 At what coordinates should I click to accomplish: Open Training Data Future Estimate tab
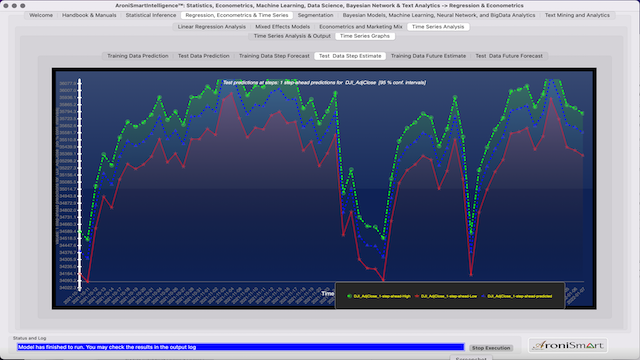coord(428,56)
